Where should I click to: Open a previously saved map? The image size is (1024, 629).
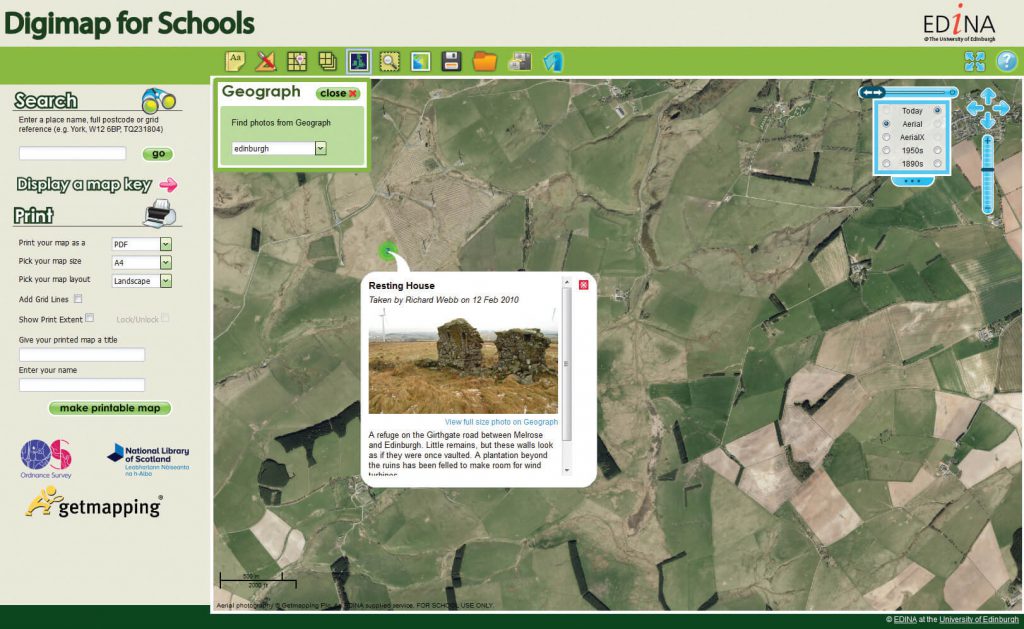click(484, 60)
